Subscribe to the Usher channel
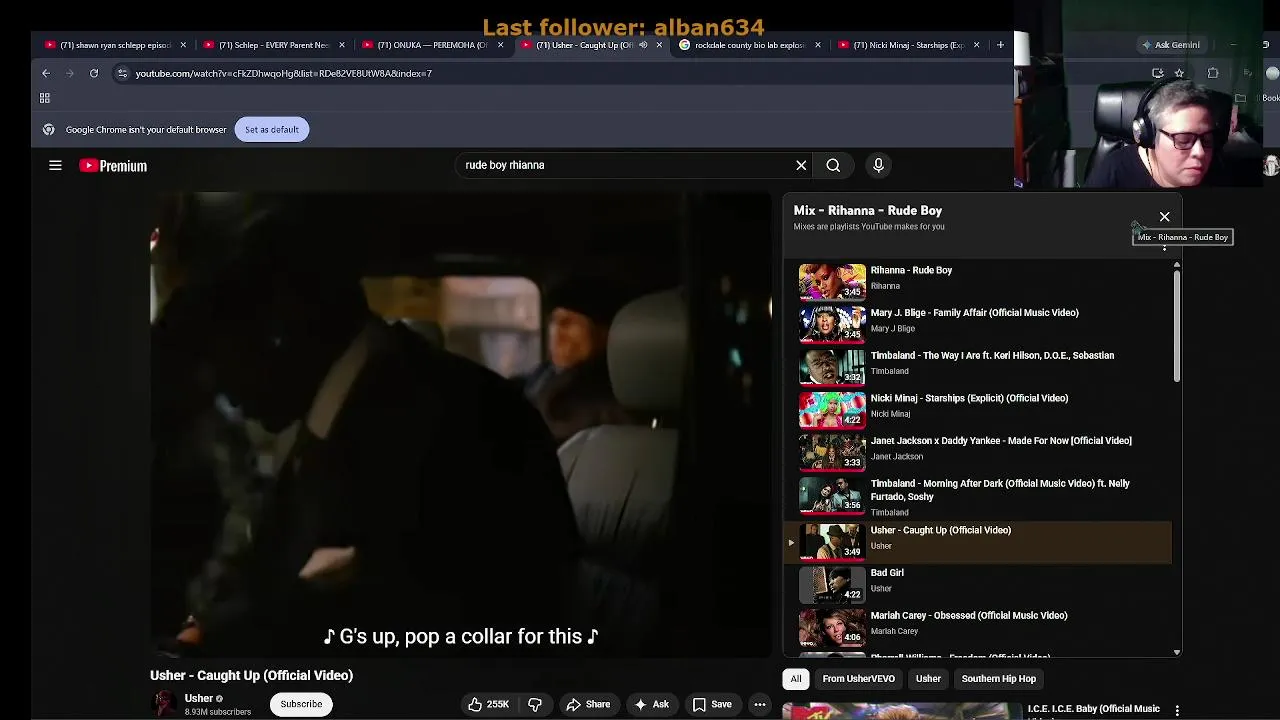1280x720 pixels. pyautogui.click(x=301, y=704)
